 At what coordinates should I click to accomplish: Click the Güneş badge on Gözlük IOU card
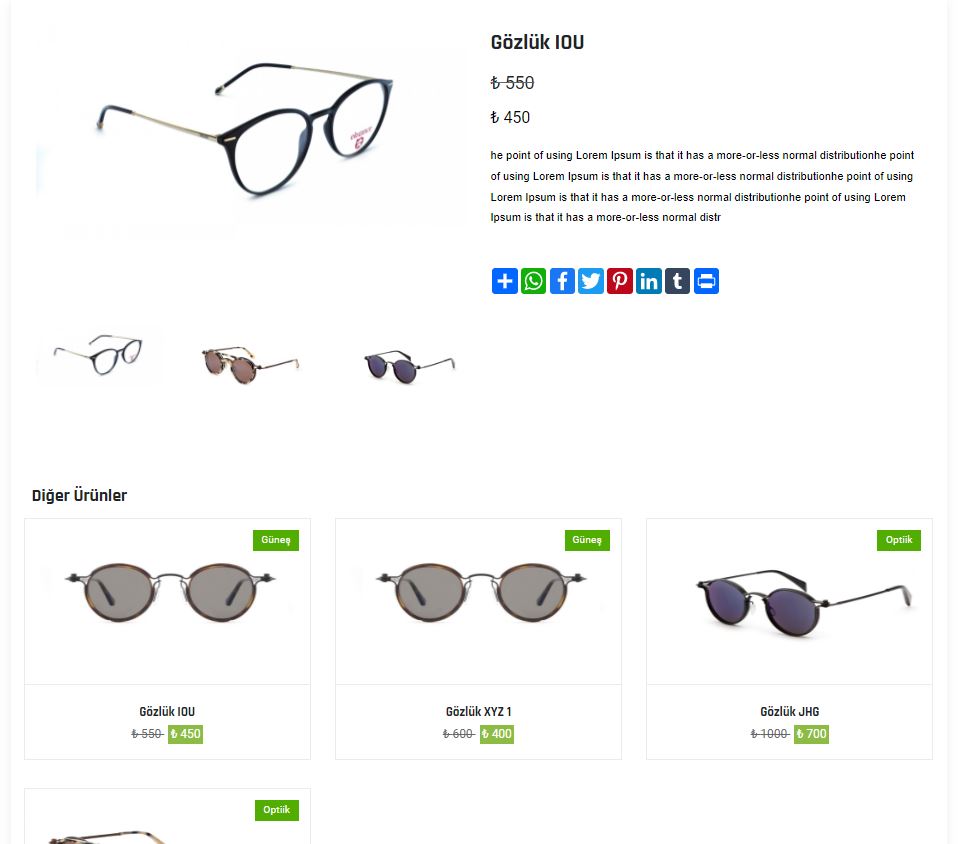(276, 540)
